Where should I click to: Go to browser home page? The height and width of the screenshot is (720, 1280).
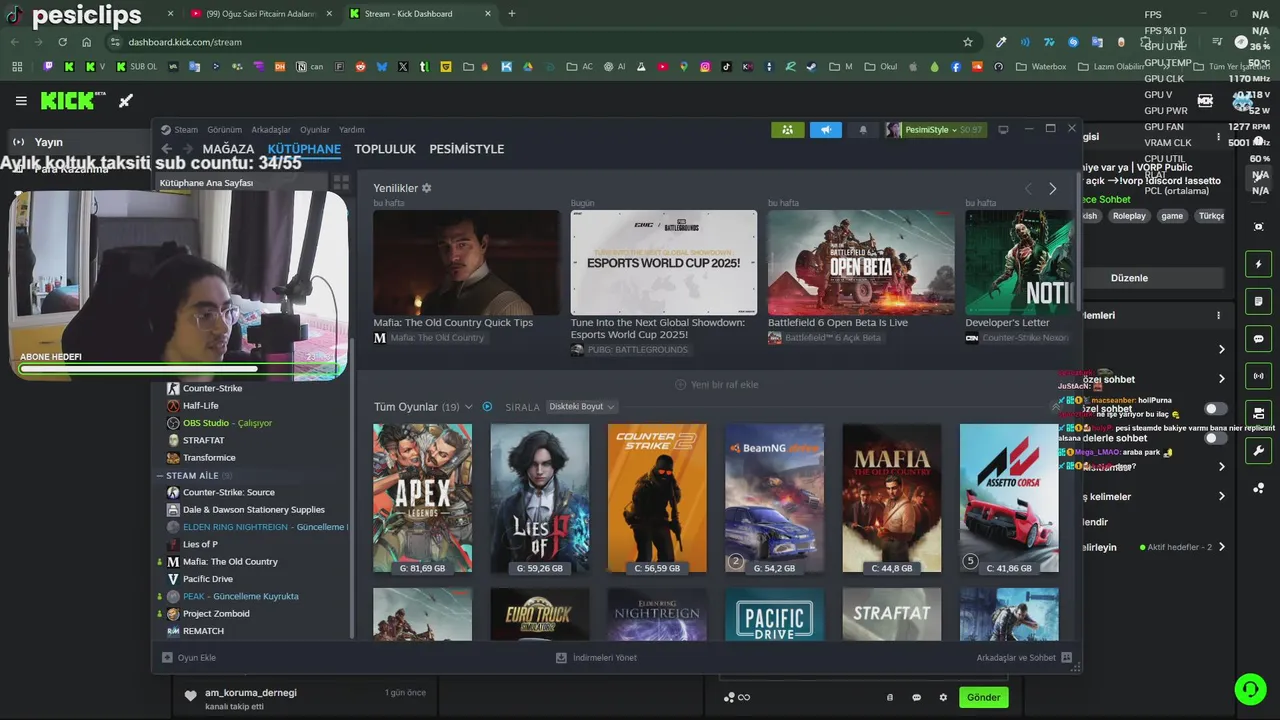87,42
